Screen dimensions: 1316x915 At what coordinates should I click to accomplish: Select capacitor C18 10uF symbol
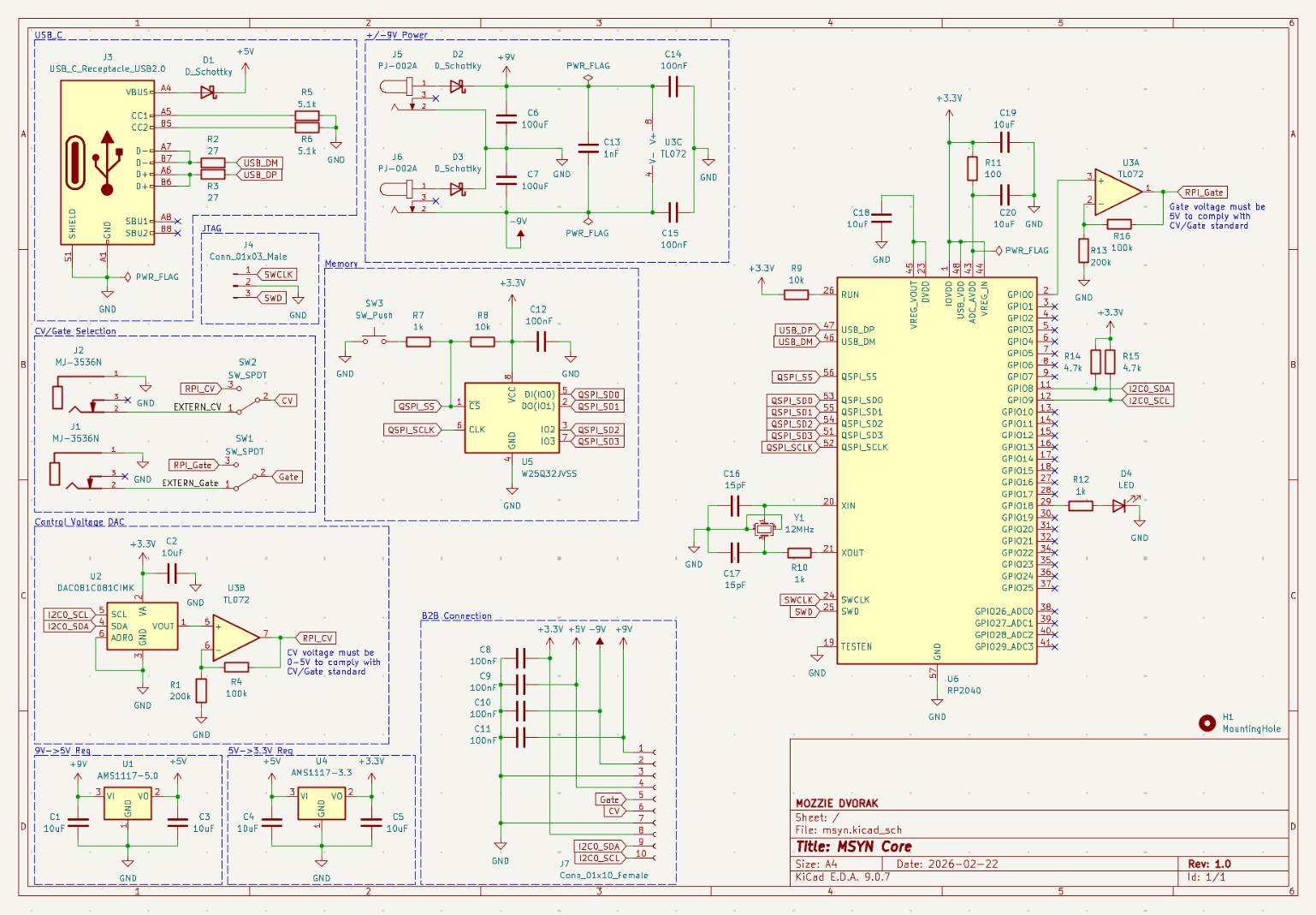(881, 218)
